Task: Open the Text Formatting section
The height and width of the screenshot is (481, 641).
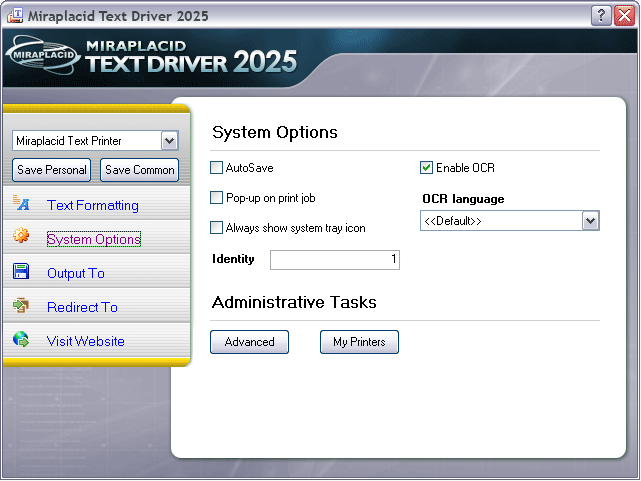Action: point(93,205)
